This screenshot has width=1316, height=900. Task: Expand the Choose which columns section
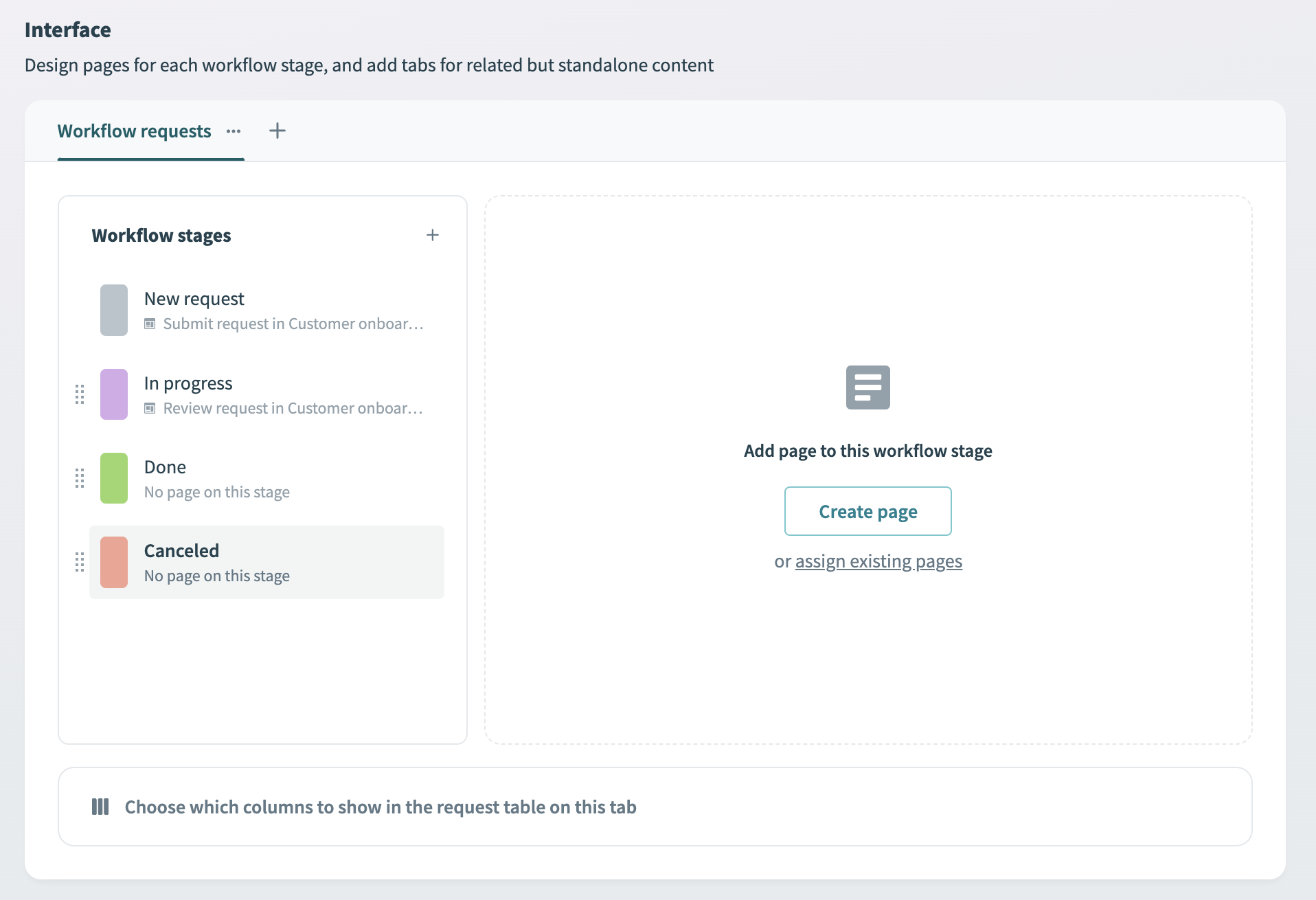tap(380, 807)
